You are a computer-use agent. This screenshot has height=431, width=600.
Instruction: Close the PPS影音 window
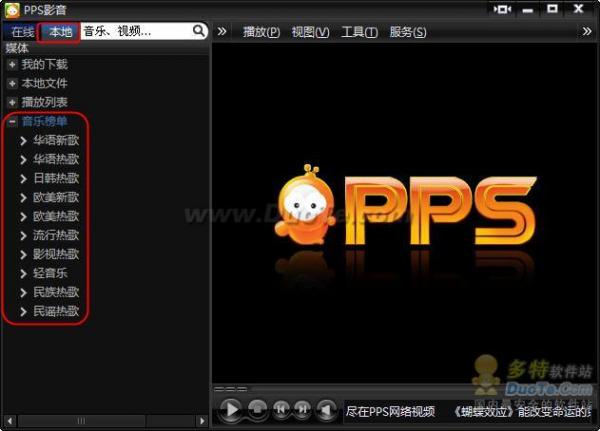coord(578,9)
